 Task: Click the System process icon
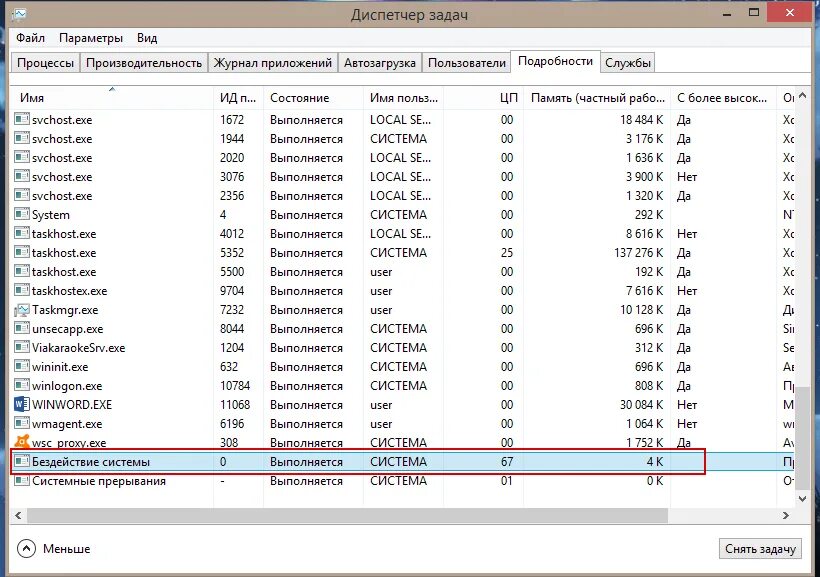pyautogui.click(x=22, y=214)
